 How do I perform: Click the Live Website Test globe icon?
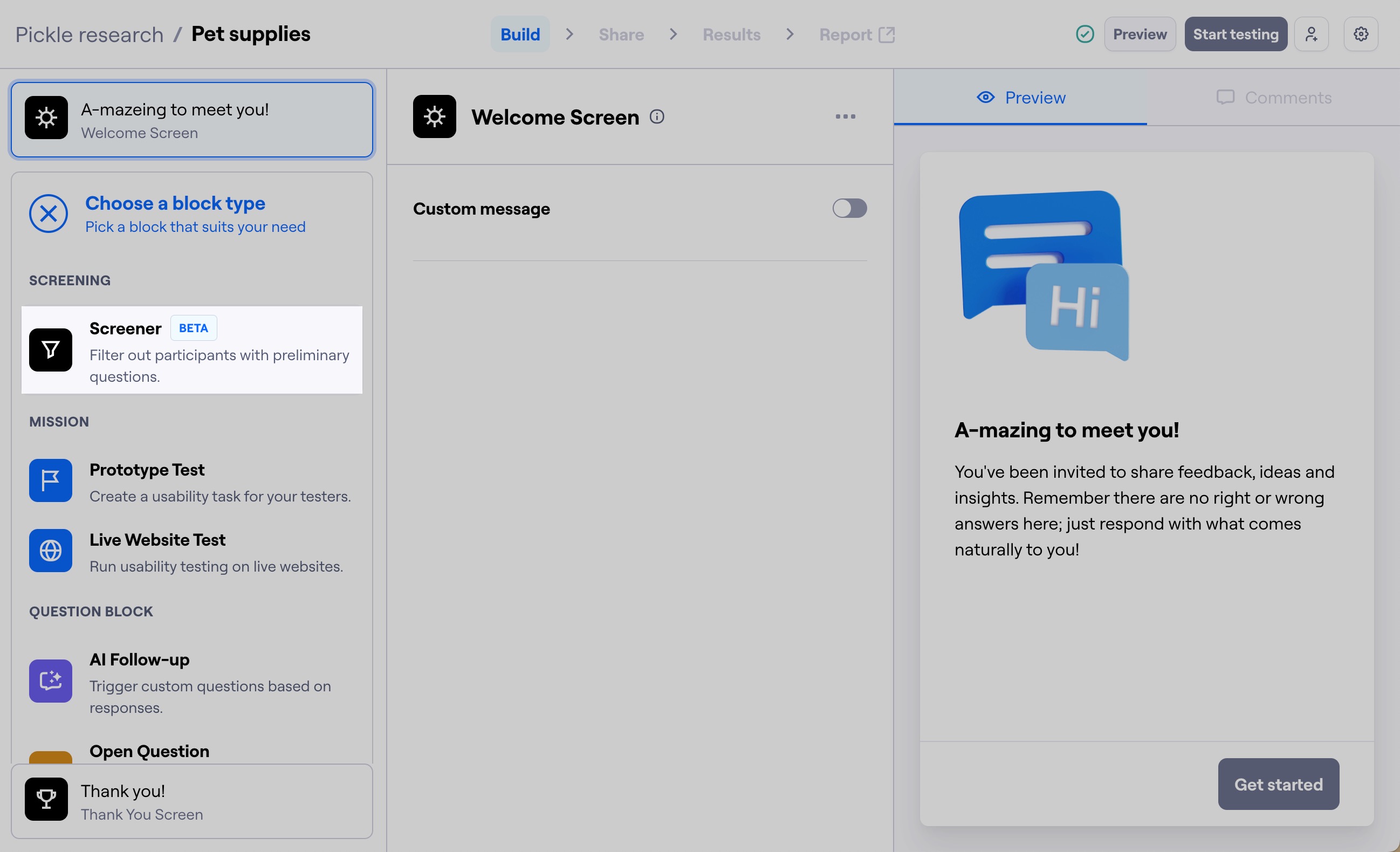tap(51, 551)
